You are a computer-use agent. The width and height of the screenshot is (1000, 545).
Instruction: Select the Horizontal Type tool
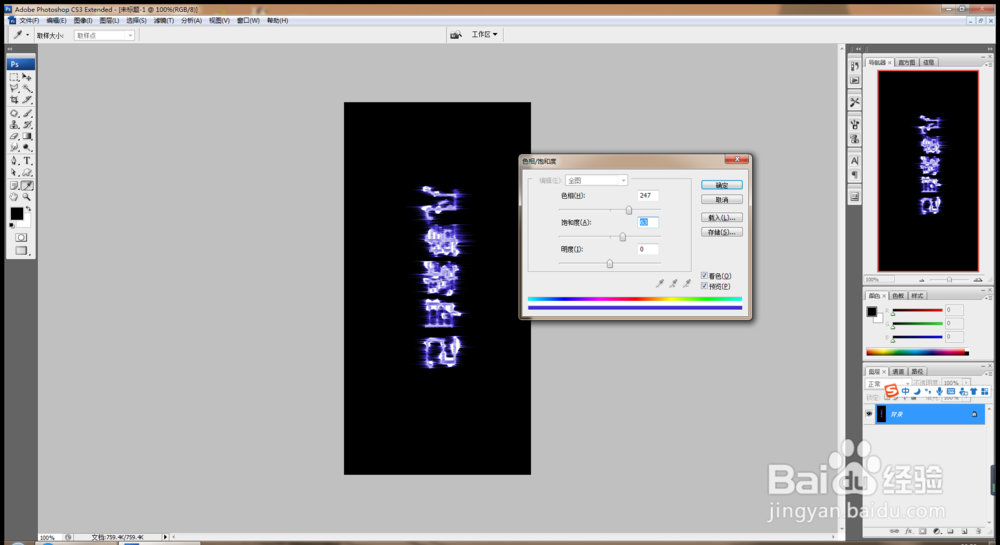(27, 161)
